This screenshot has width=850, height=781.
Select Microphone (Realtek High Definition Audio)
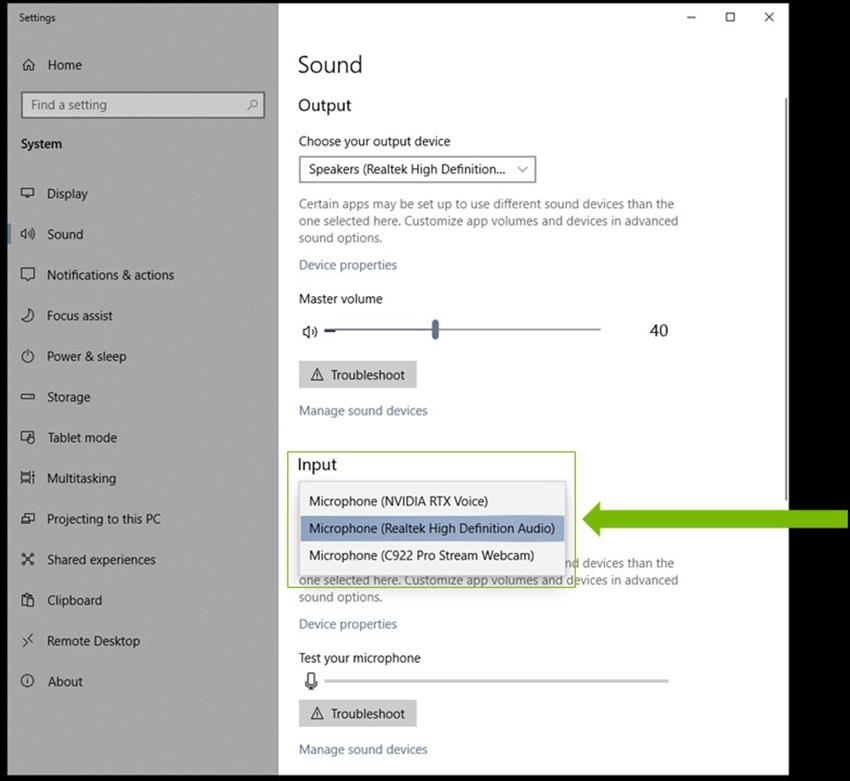point(431,528)
